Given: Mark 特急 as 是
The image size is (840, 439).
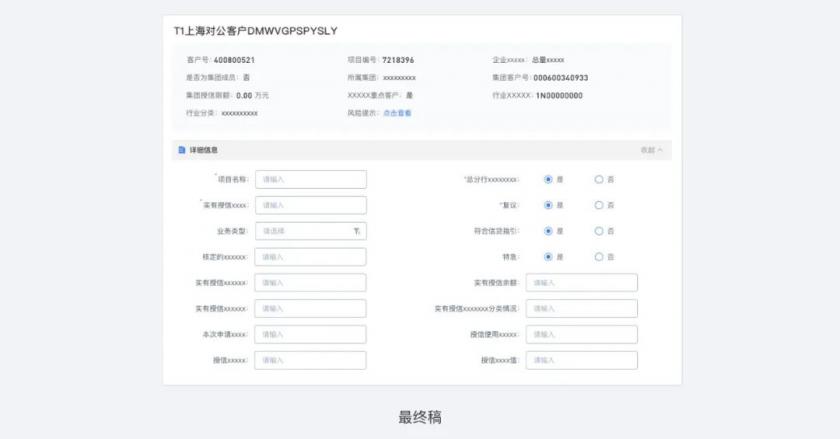Looking at the screenshot, I should (548, 257).
